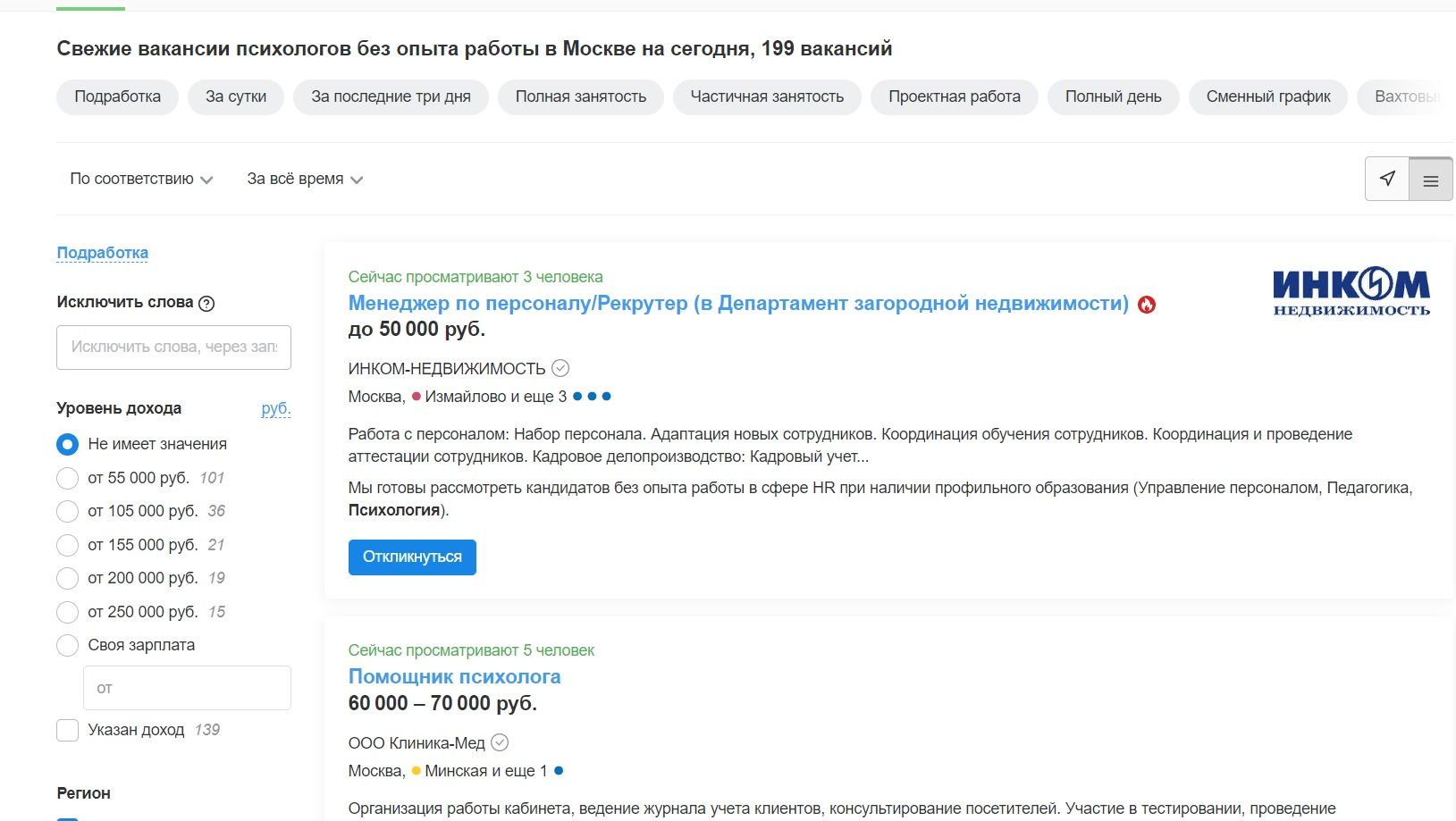Click the Подработка sidebar link
Screen dimensions: 1456x821
click(103, 253)
